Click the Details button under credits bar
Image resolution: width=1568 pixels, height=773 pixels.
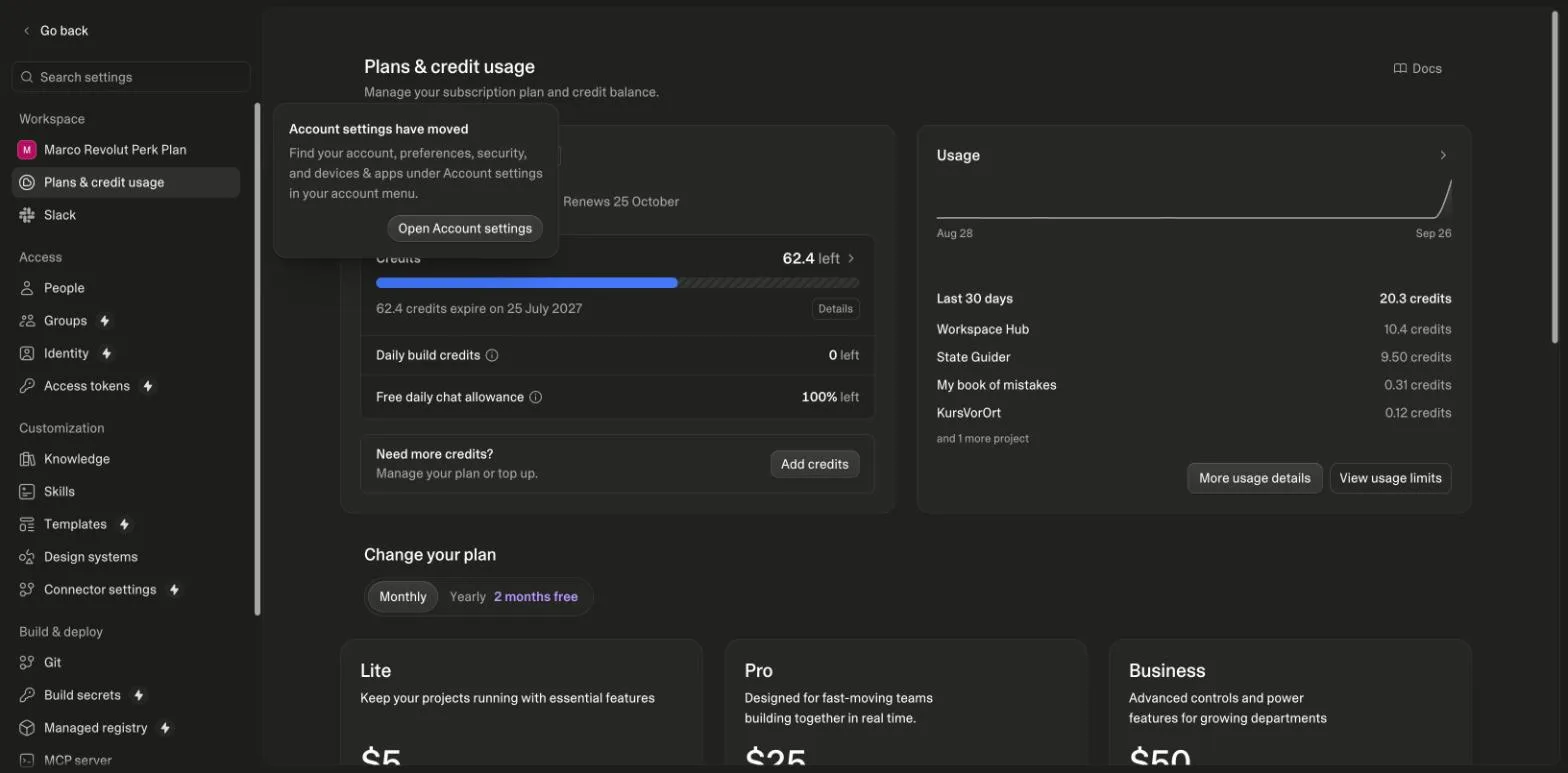point(835,309)
